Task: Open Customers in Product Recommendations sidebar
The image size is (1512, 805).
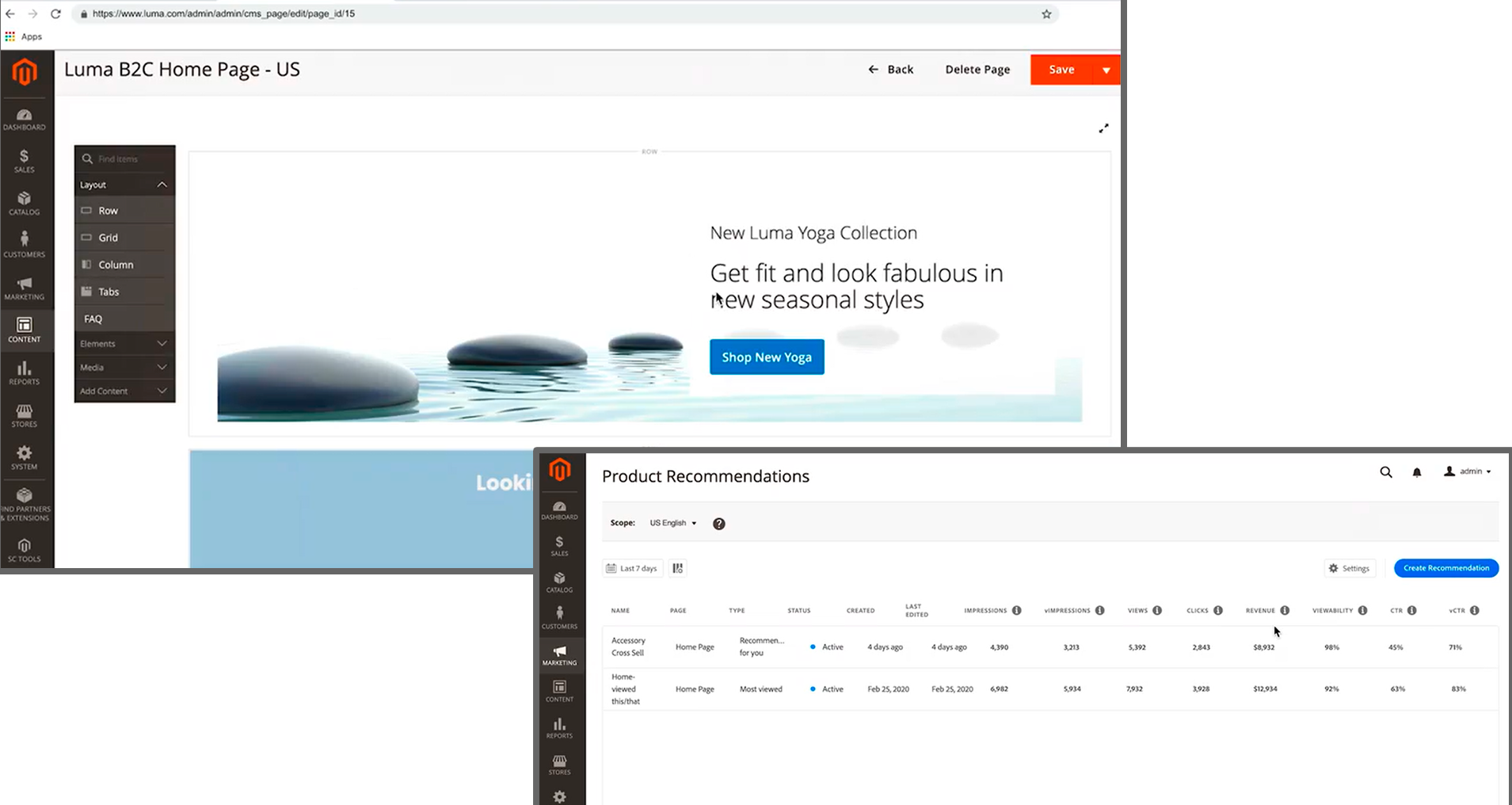Action: coord(559,619)
